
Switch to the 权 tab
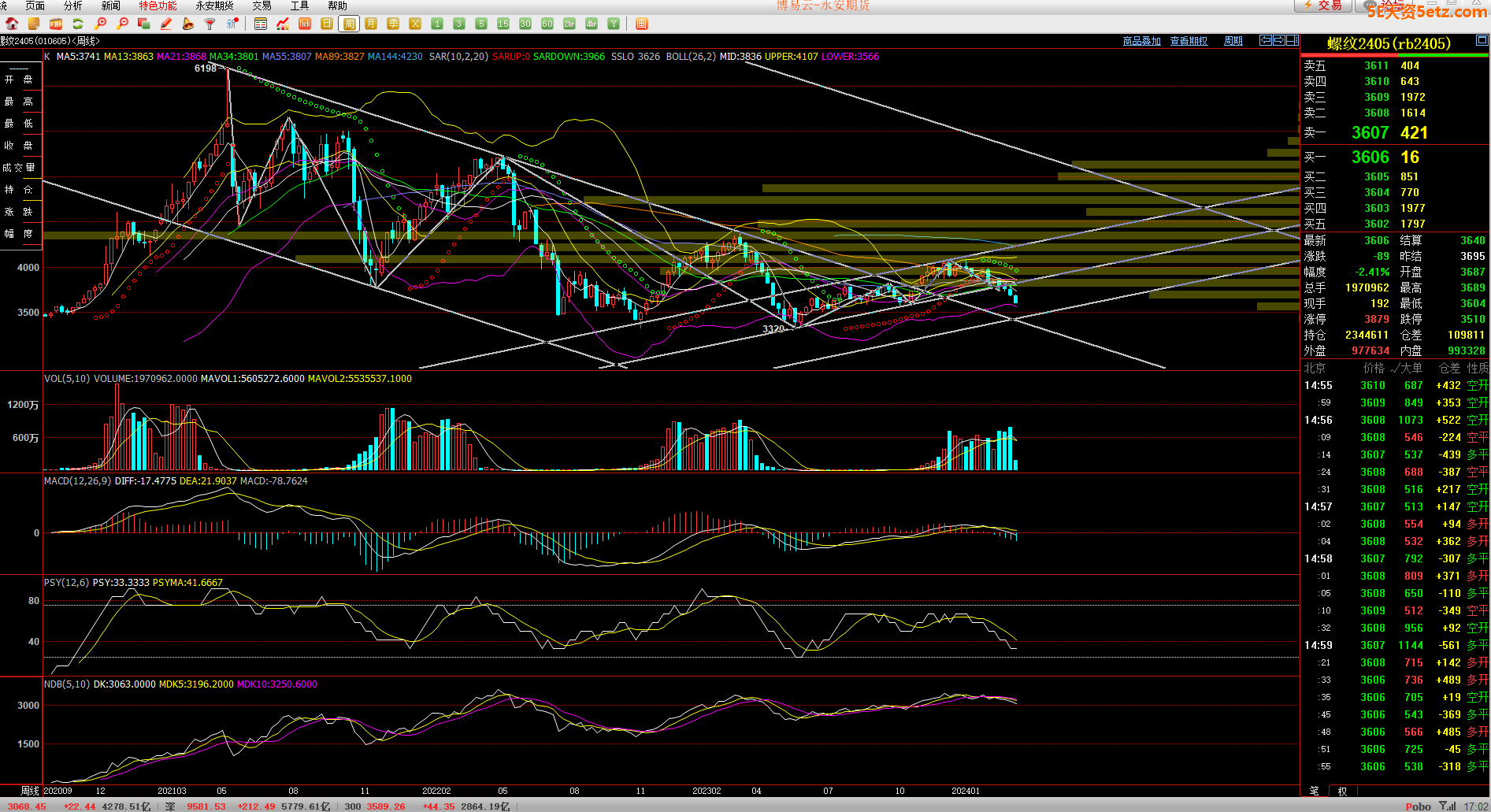(1342, 791)
